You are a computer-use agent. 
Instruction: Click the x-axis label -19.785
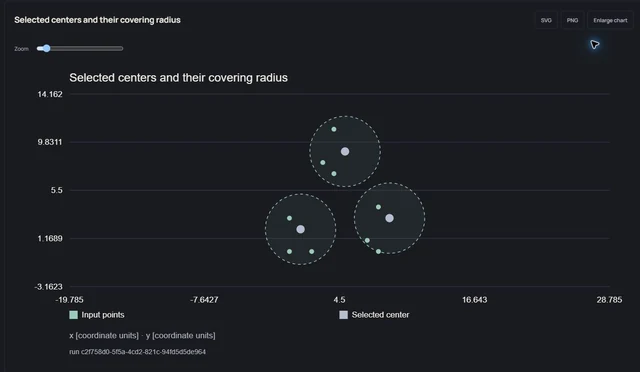(69, 300)
